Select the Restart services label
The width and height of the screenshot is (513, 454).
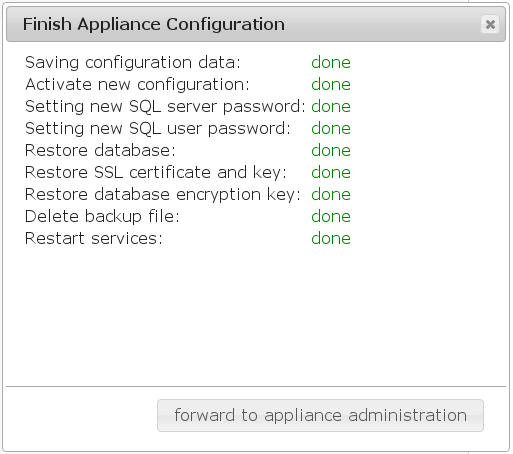(94, 238)
